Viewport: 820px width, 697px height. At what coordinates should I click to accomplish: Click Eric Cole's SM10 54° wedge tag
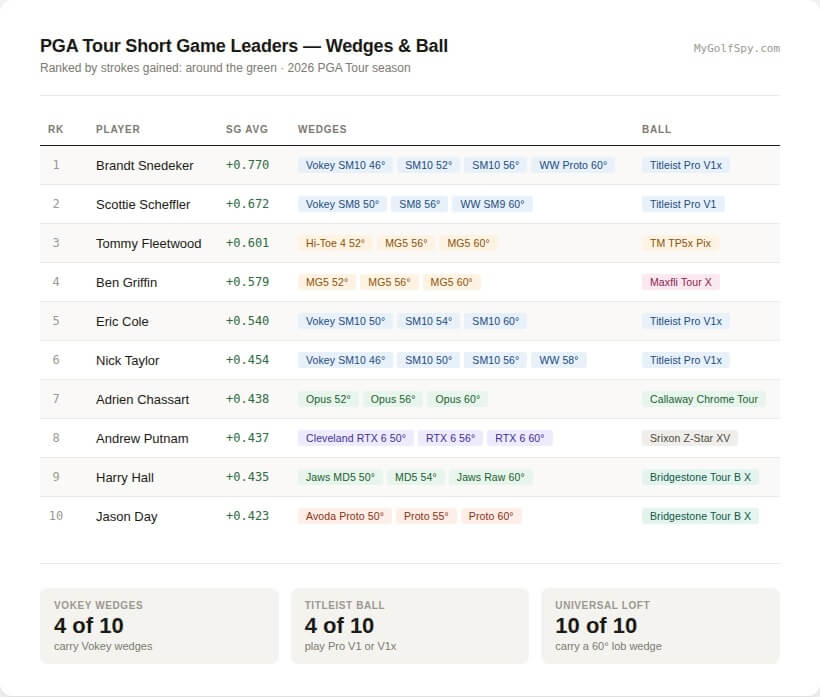(428, 321)
